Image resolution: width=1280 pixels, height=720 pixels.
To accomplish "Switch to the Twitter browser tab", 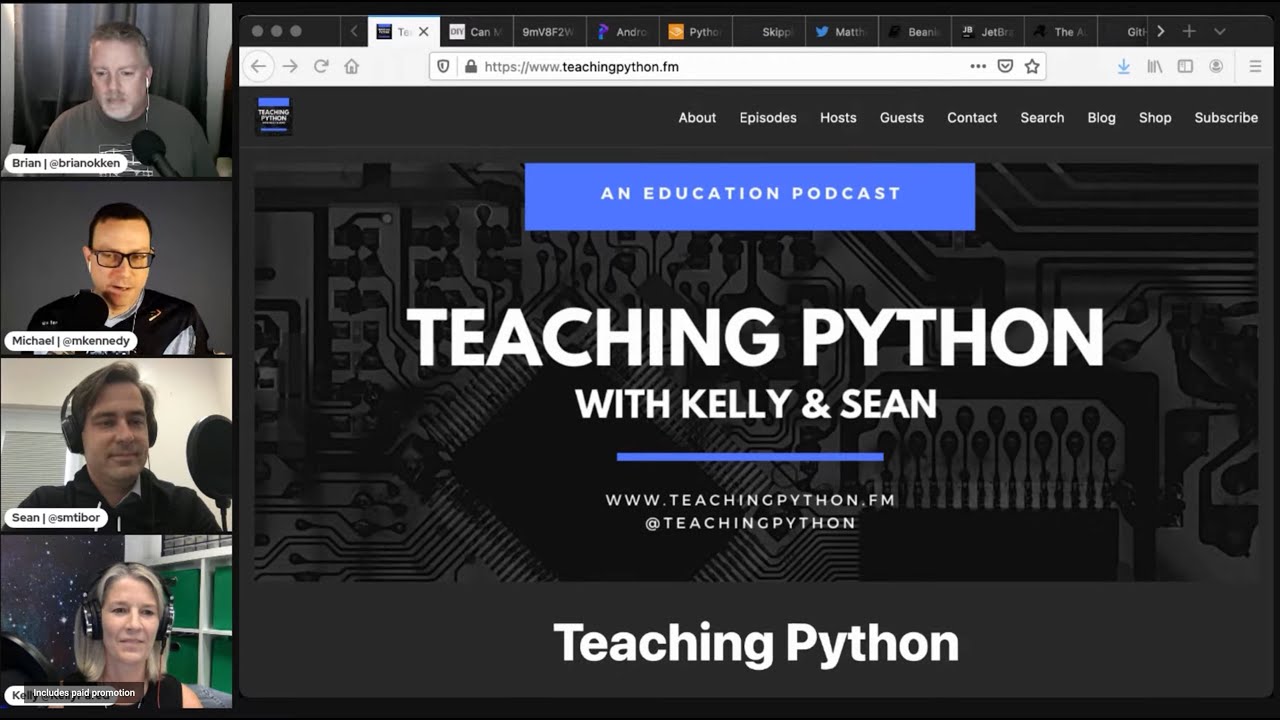I will tap(842, 31).
